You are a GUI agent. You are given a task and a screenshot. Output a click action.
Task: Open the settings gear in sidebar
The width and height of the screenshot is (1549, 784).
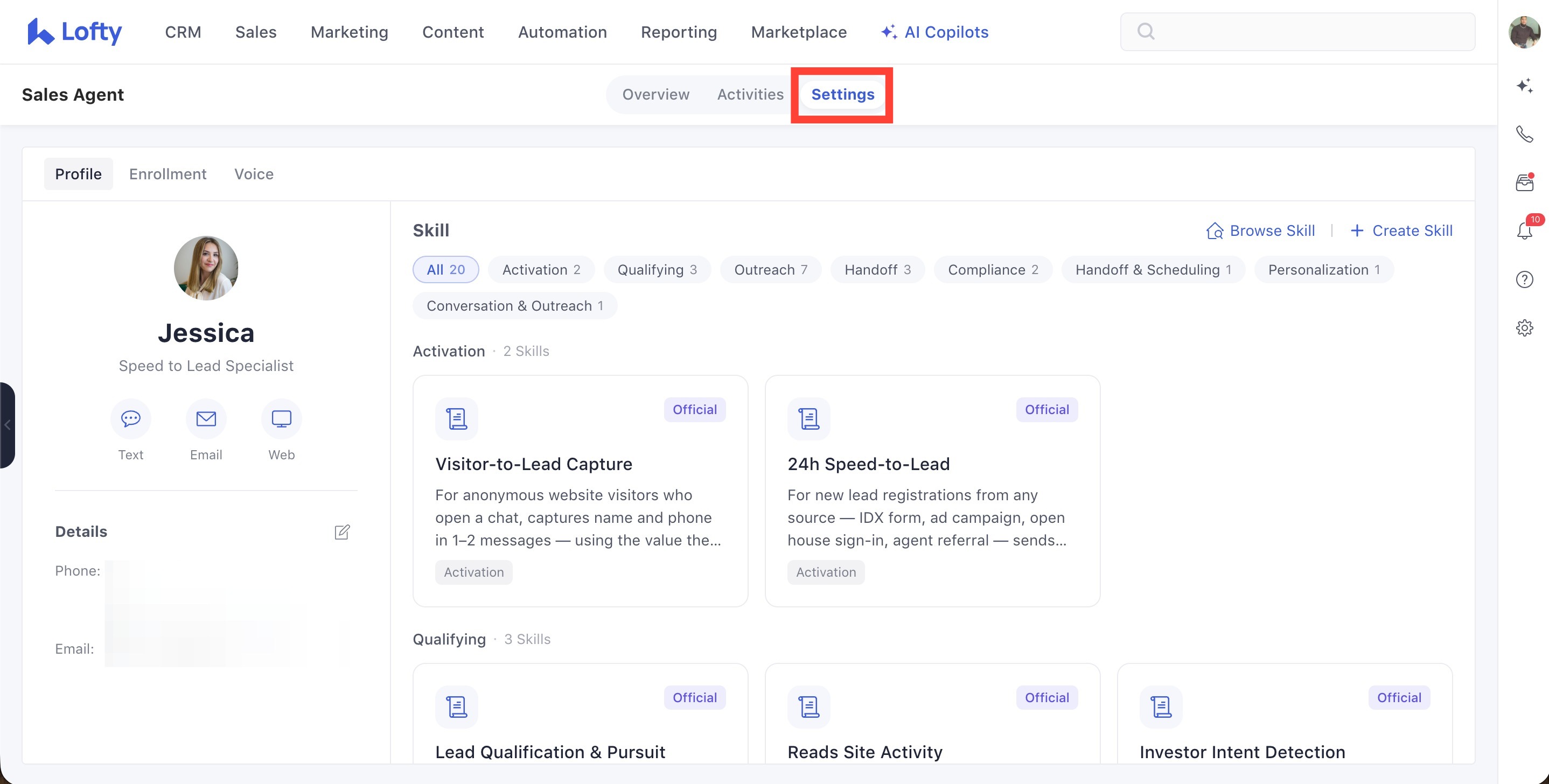(1524, 328)
